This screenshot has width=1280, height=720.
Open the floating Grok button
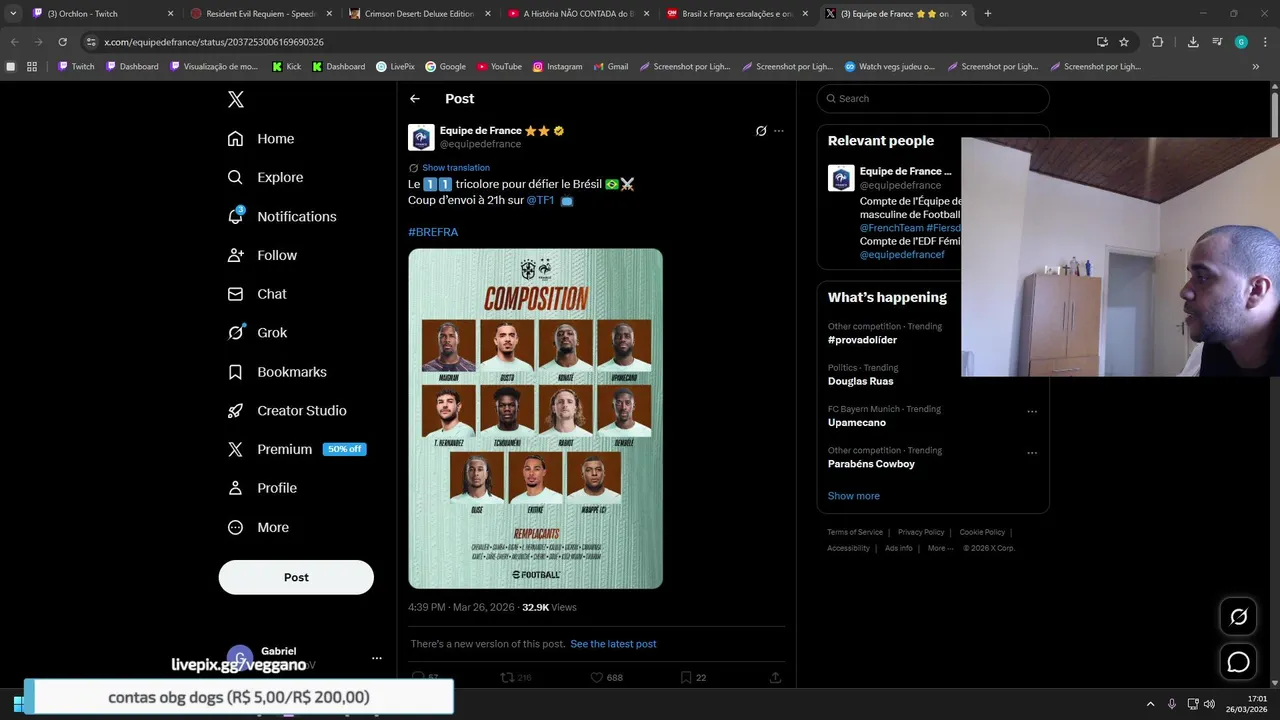pos(1238,617)
